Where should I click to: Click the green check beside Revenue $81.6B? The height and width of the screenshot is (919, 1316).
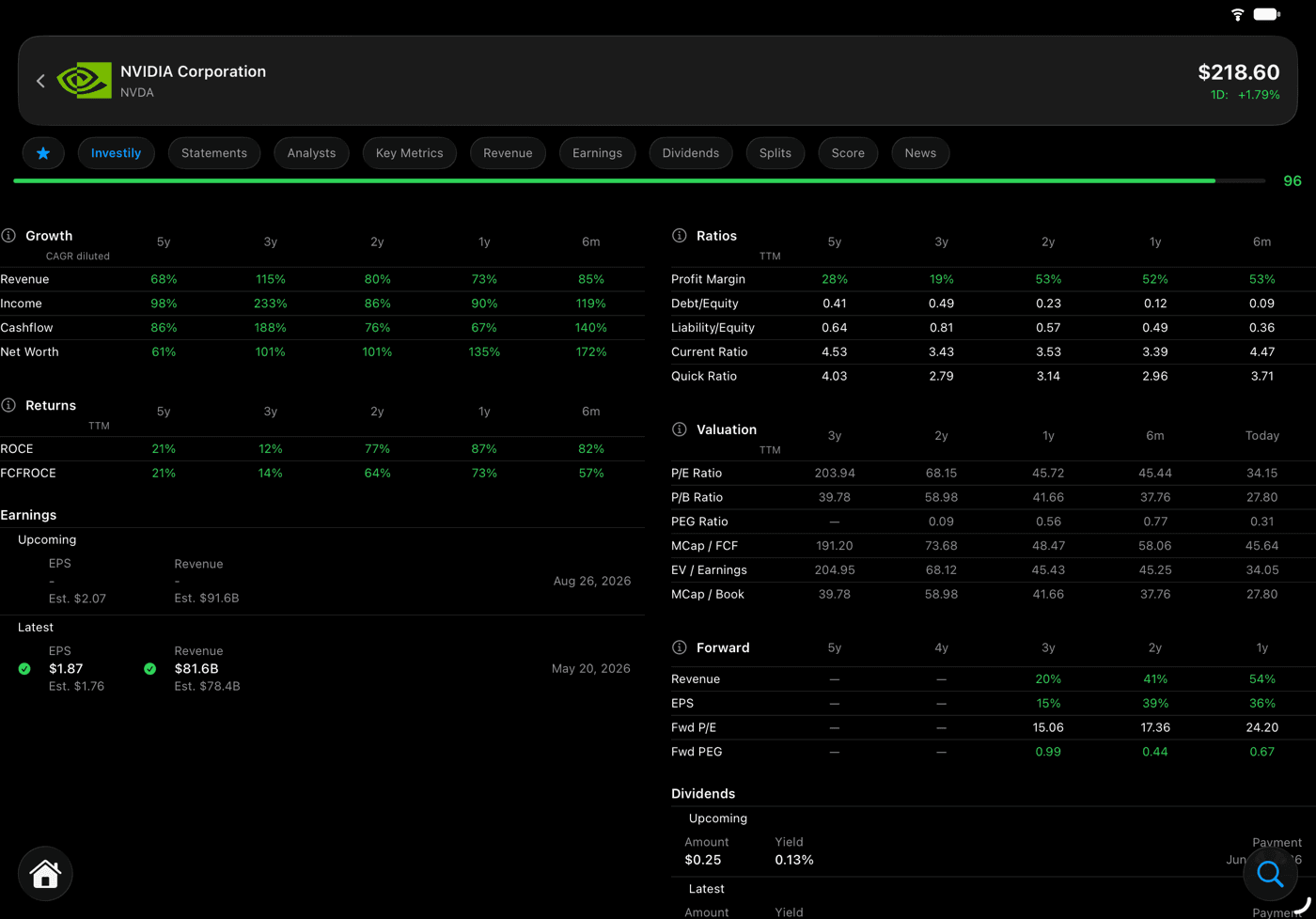click(x=150, y=669)
